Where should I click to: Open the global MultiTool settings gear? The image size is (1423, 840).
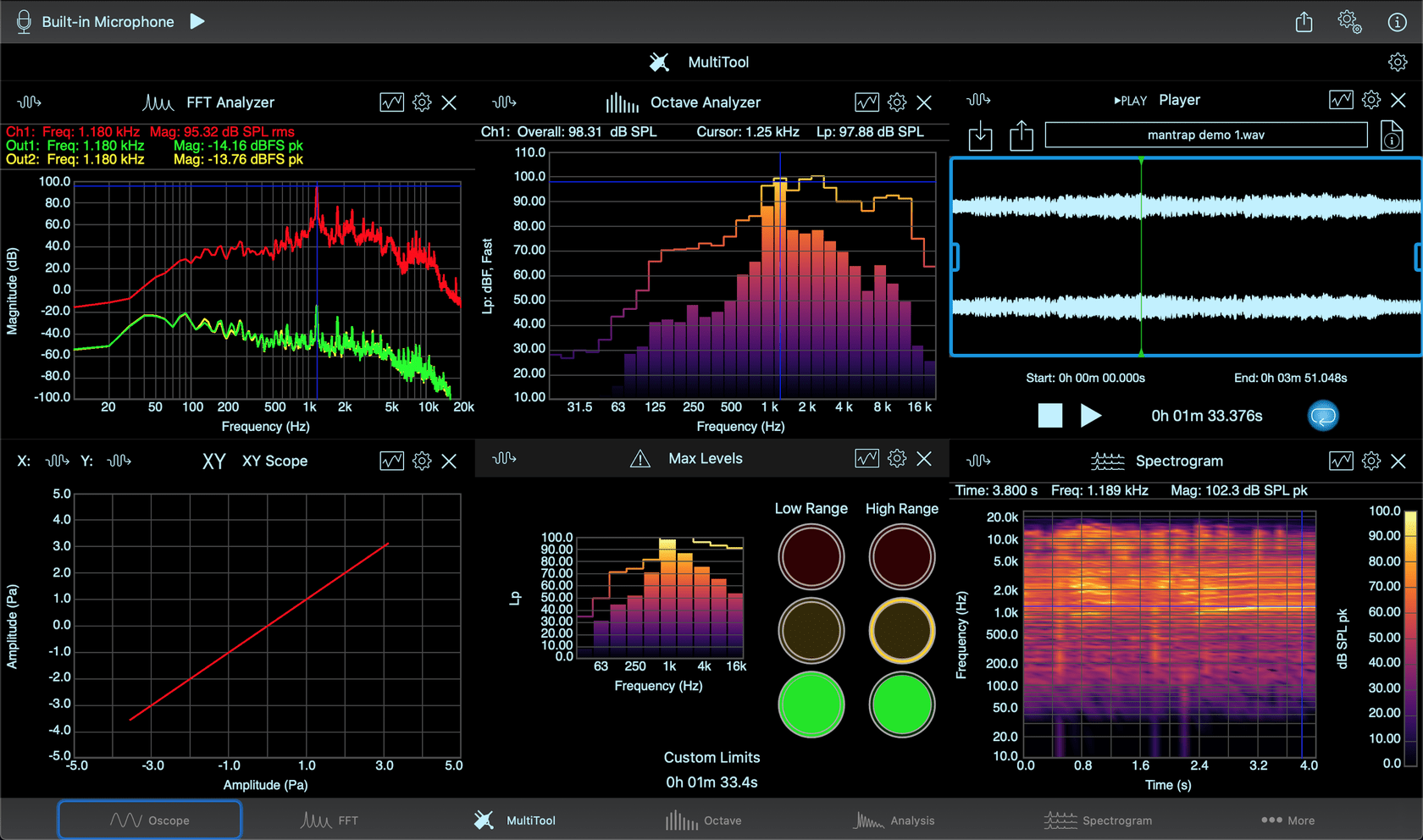tap(1398, 62)
